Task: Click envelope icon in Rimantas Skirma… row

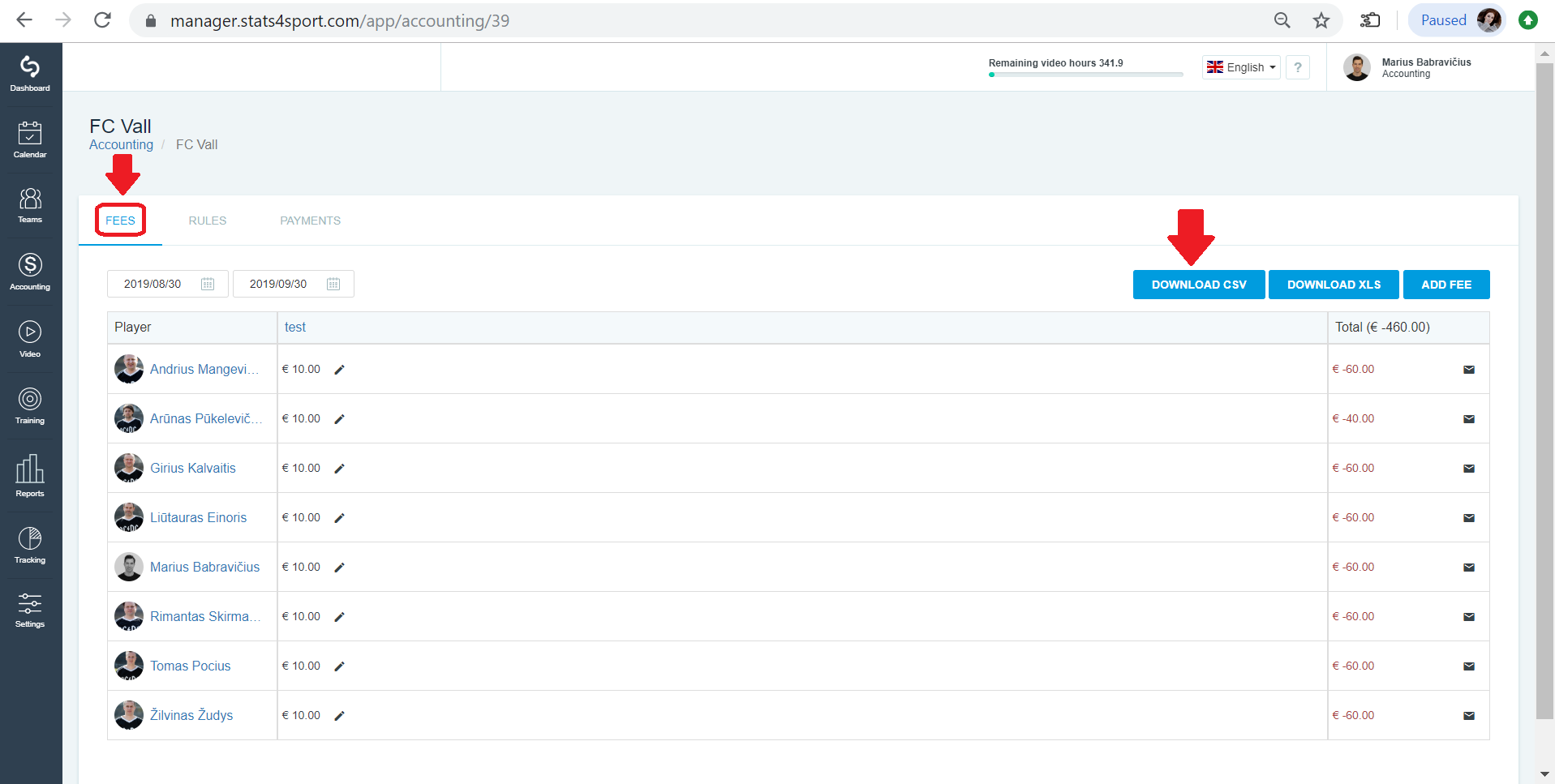Action: click(1469, 617)
